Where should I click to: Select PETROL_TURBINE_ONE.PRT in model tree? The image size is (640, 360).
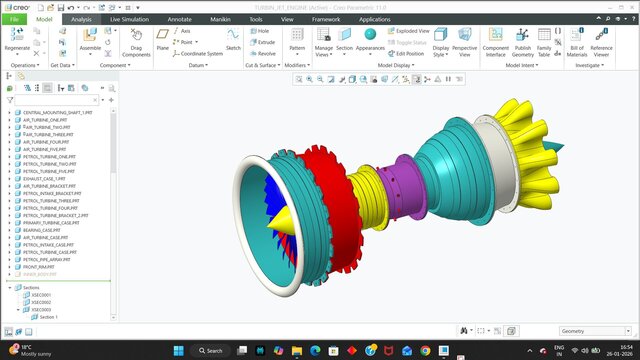(x=49, y=157)
